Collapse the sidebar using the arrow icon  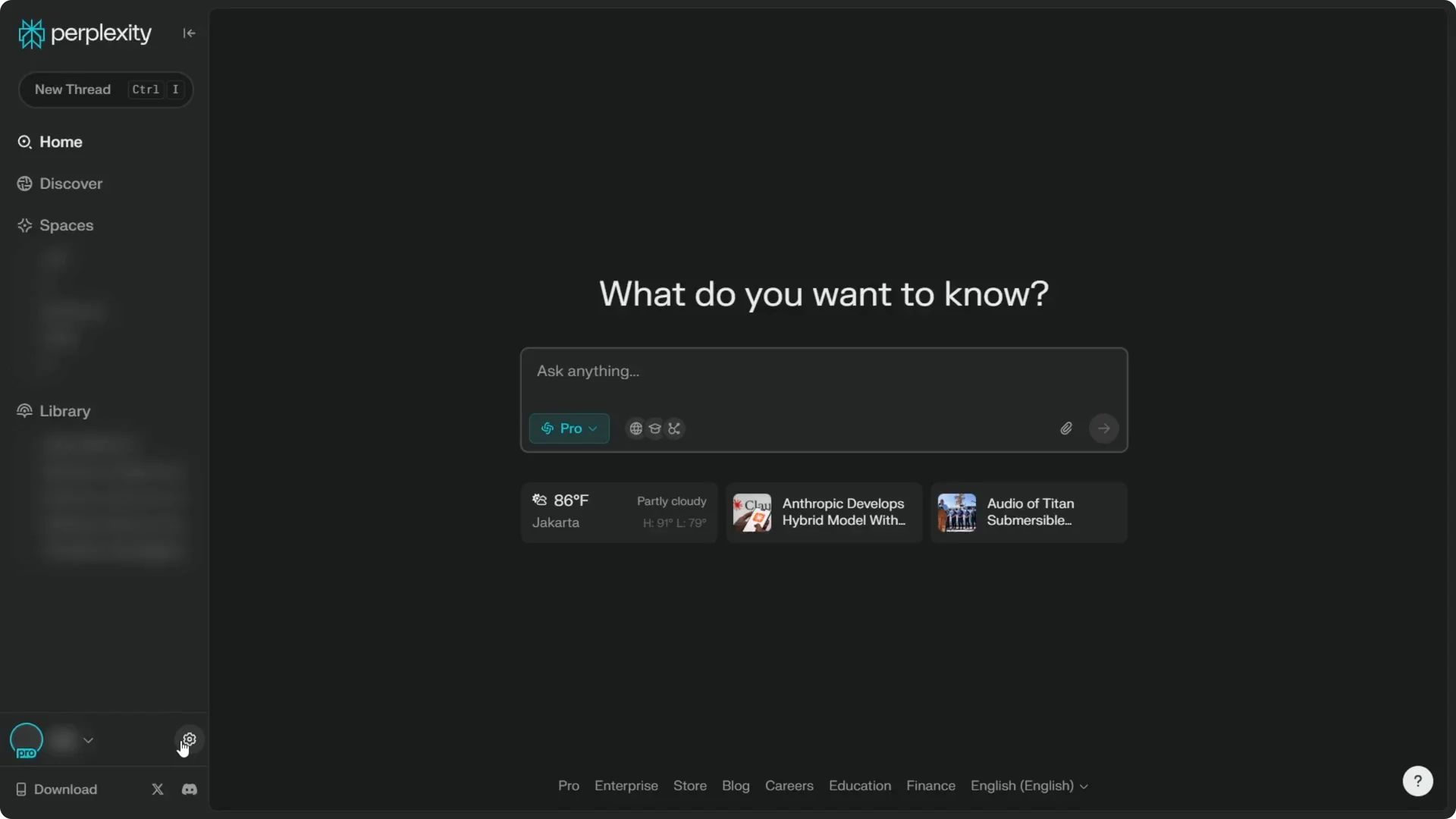[189, 33]
